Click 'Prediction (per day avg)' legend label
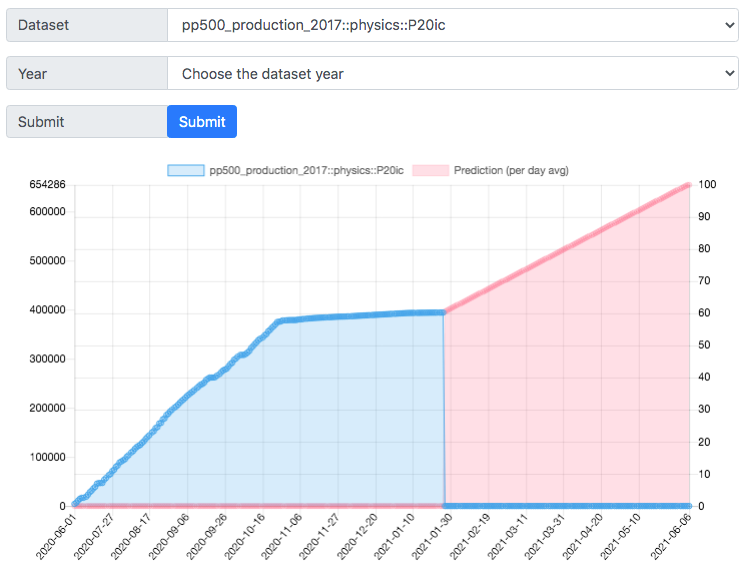This screenshot has height=576, width=746. [x=511, y=170]
